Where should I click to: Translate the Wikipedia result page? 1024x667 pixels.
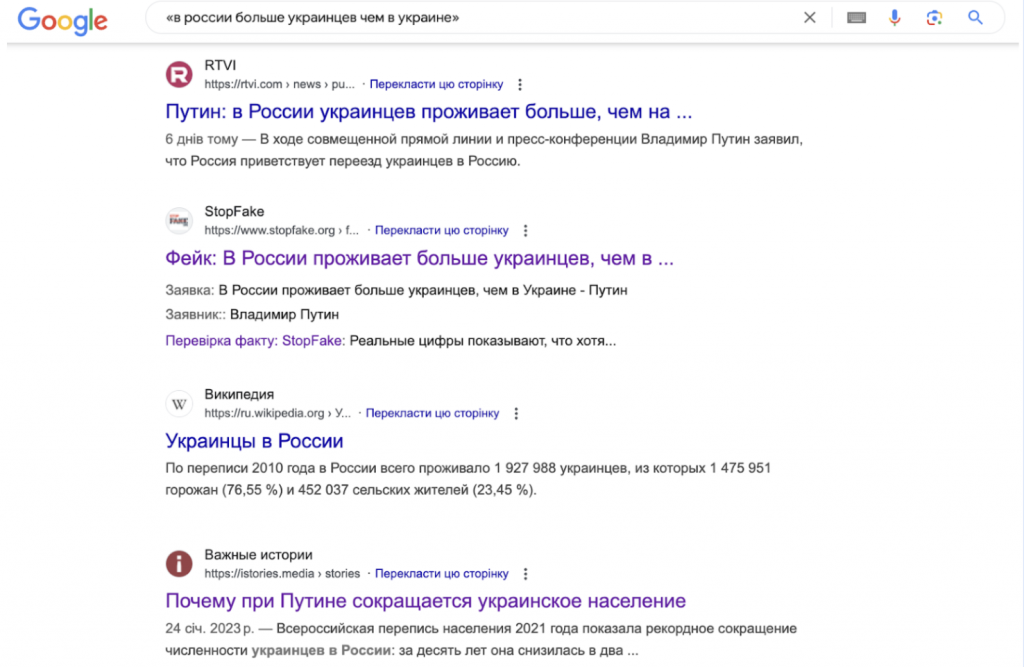tap(432, 413)
